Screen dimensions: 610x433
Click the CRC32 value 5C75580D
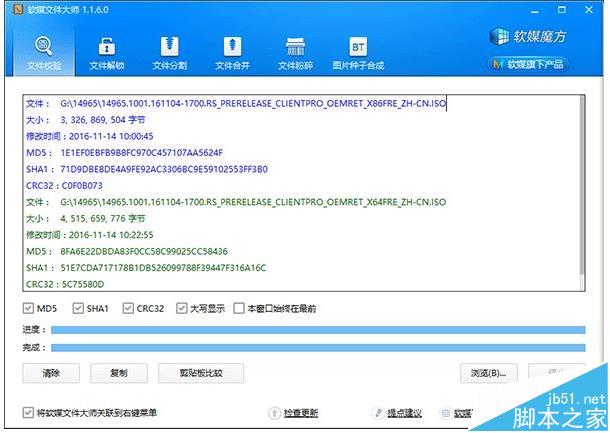click(x=83, y=284)
